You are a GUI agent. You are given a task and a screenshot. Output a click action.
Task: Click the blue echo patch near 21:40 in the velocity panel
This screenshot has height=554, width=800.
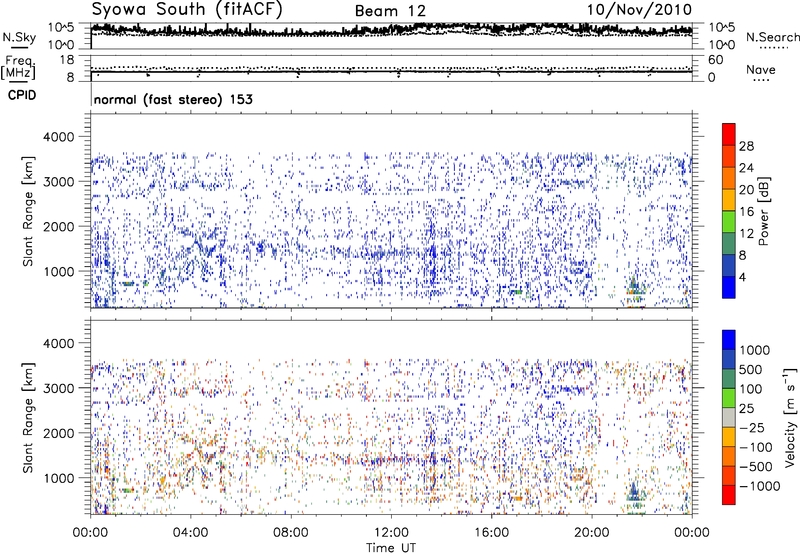point(635,493)
